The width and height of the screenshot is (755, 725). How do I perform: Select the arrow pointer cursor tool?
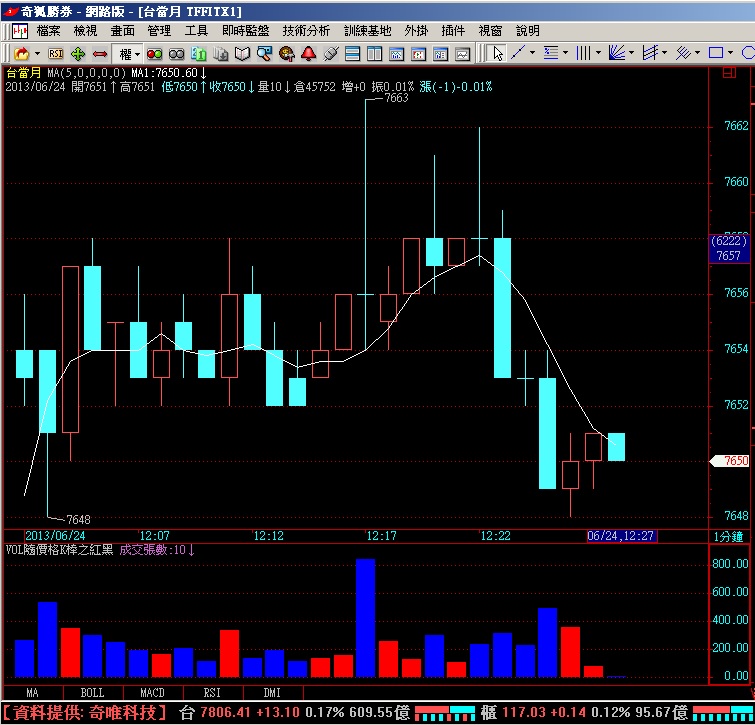click(497, 53)
